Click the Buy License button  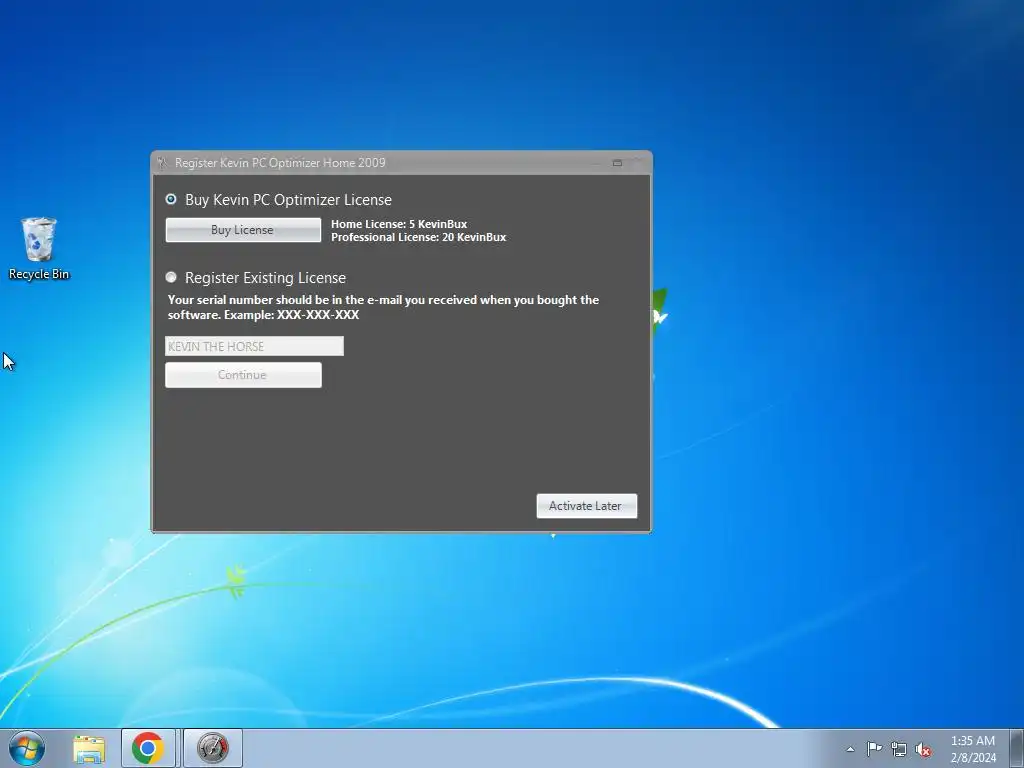[243, 230]
